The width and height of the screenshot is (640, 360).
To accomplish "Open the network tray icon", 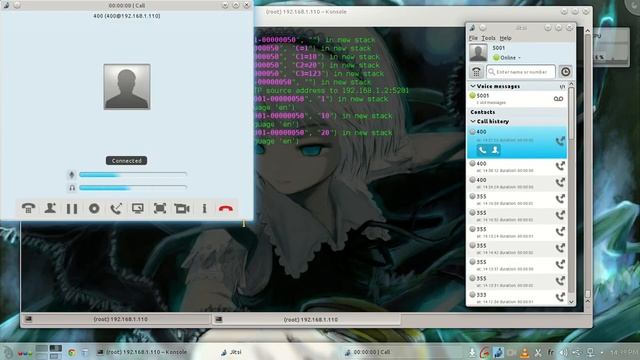I will coord(590,352).
